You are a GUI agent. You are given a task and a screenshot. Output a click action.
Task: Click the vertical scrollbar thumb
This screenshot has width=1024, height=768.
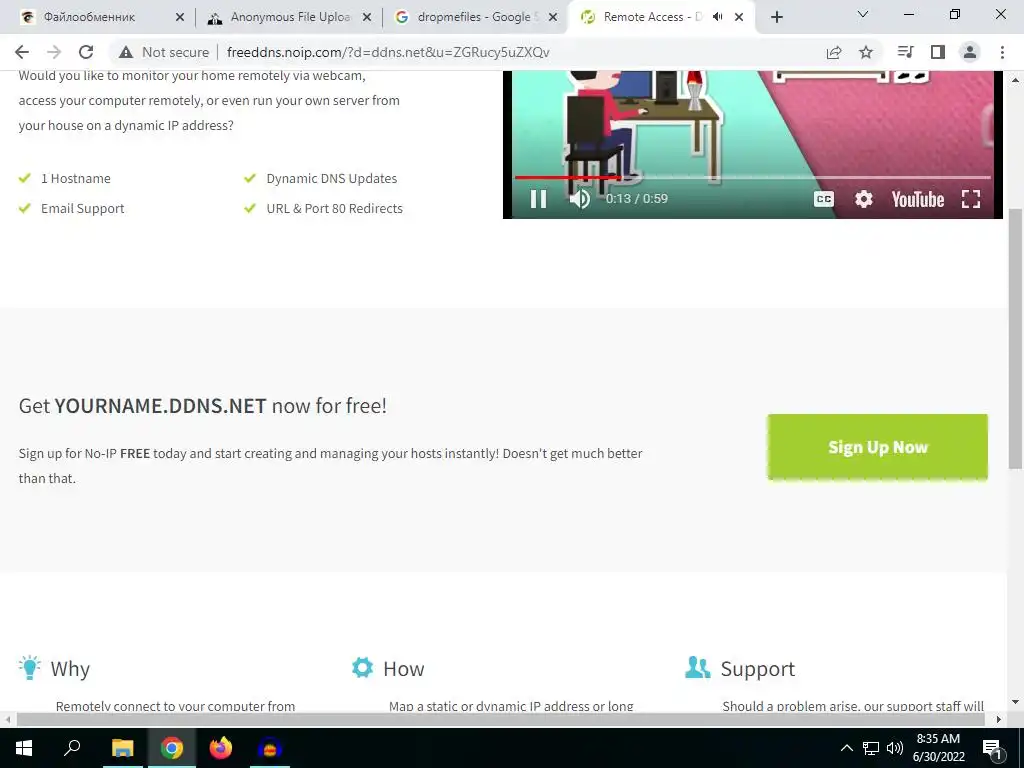coord(1015,338)
